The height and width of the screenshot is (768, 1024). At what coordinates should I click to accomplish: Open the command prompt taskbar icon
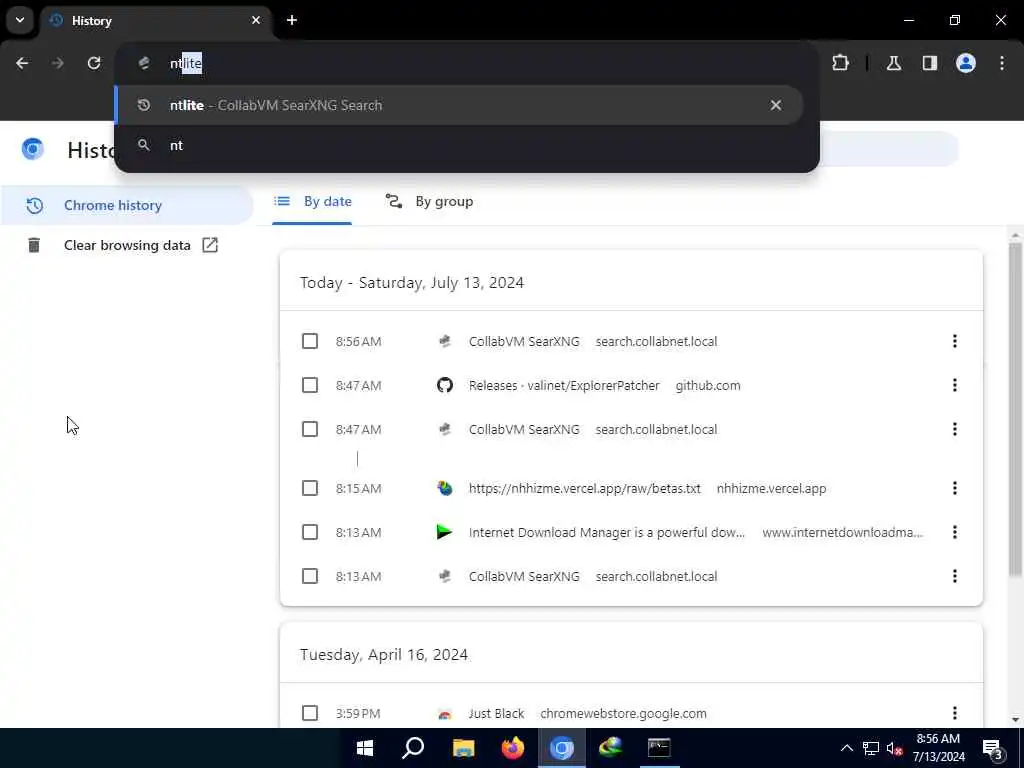tap(659, 748)
